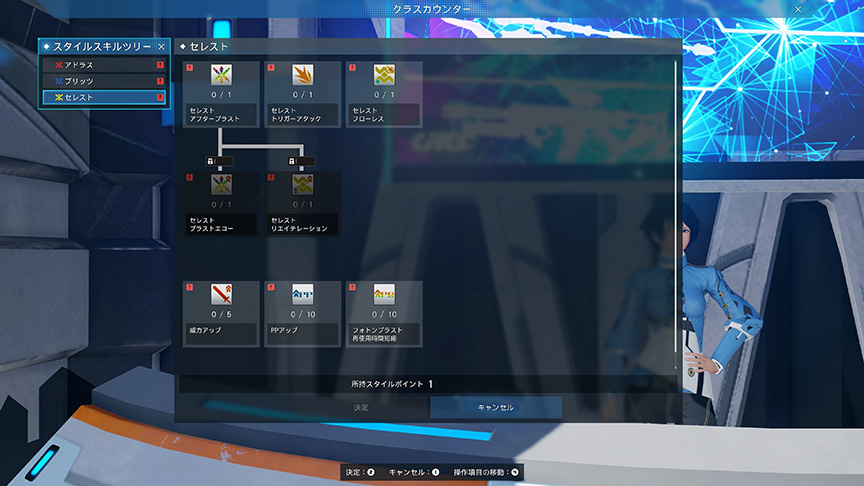
Task: Switch to the ブリッツ style tree
Action: [102, 81]
